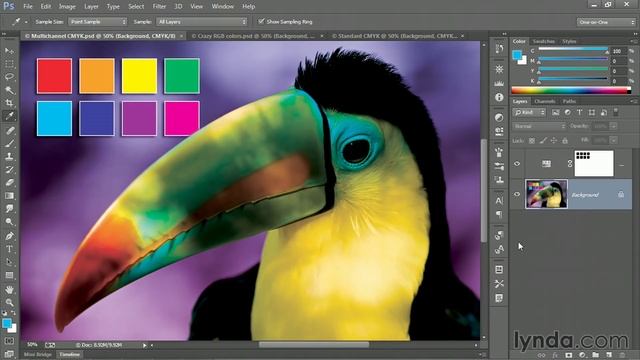
Task: Hide the Background layer with its eye icon
Action: (517, 194)
